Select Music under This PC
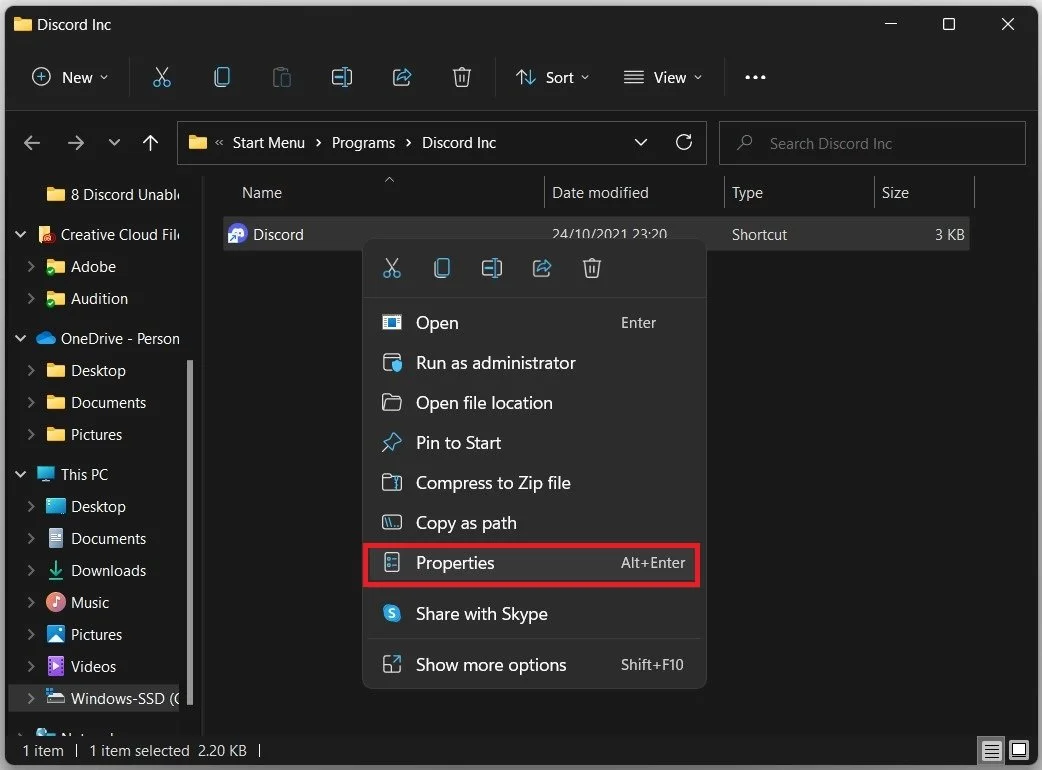Screen dimensions: 1042x770 (78, 603)
